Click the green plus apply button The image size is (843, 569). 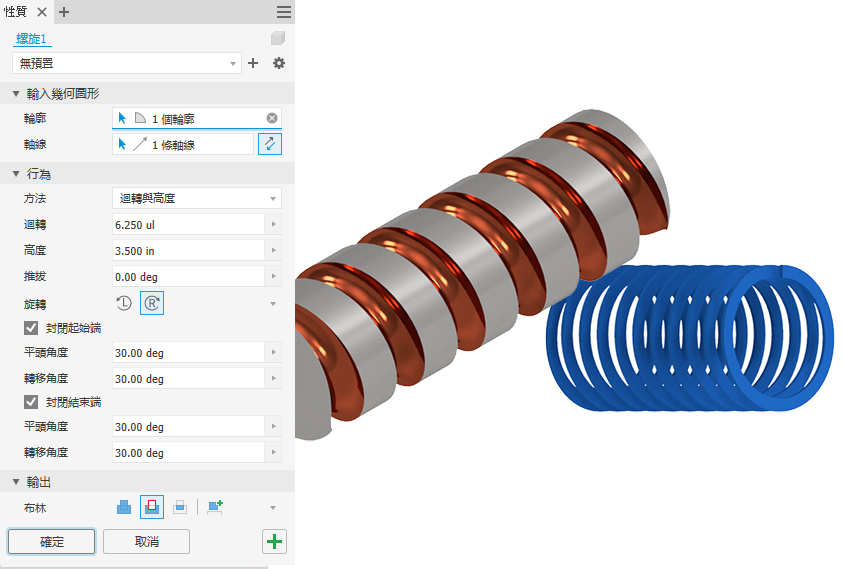275,542
